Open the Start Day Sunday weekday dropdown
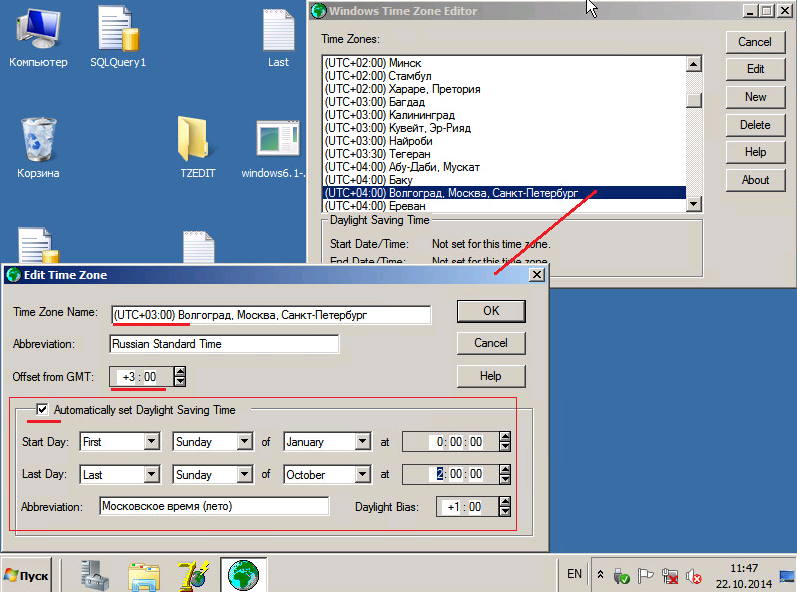The image size is (797, 592). coord(244,441)
